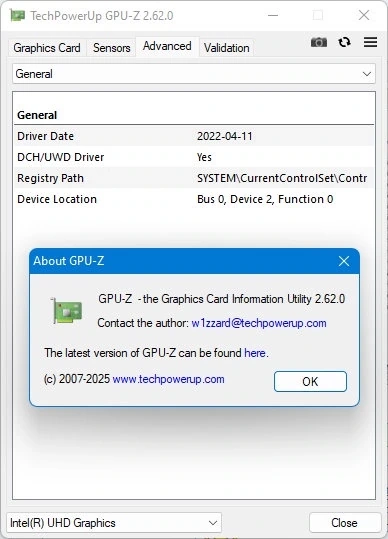Follow the 'here' latest version link
Screen dimensions: 388x539
coord(255,353)
